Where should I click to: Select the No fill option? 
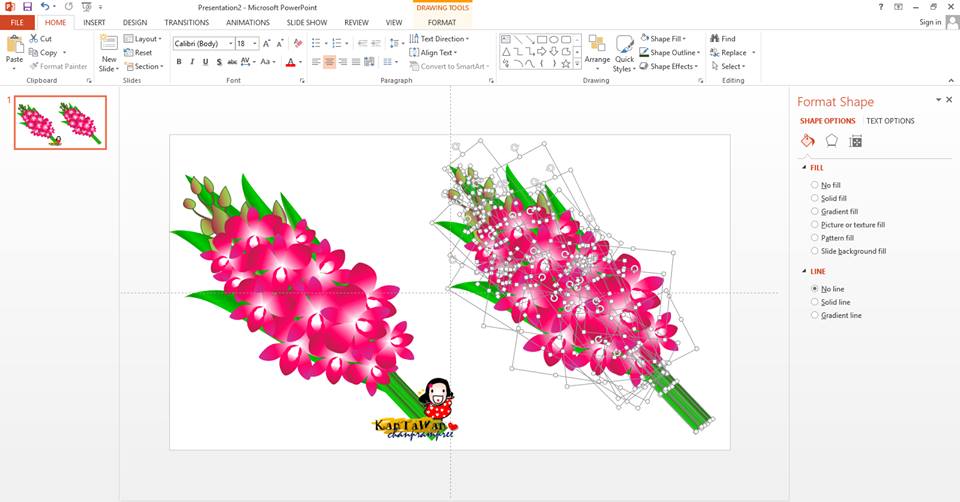826,185
